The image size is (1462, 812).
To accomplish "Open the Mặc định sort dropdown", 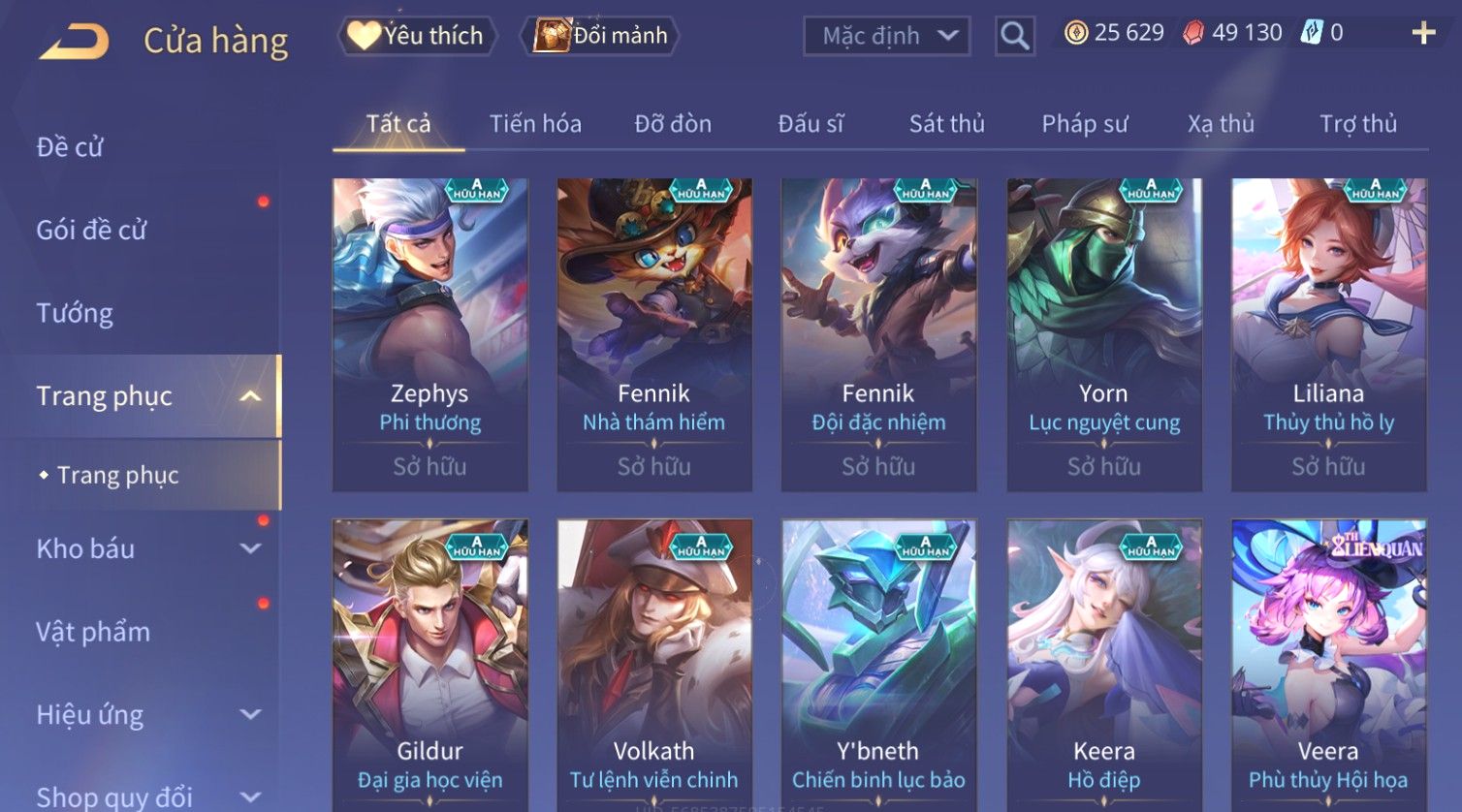I will pyautogui.click(x=886, y=36).
